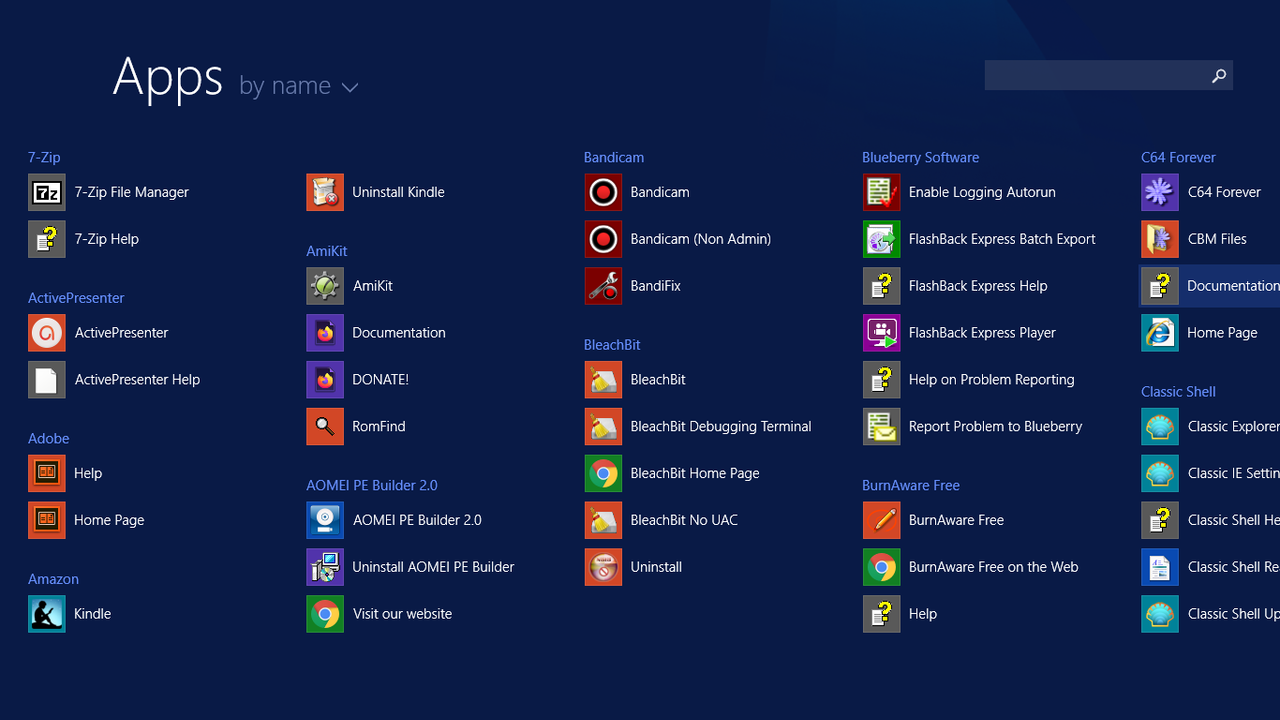
Task: Open ActivePresenter Help document icon
Action: (47, 380)
